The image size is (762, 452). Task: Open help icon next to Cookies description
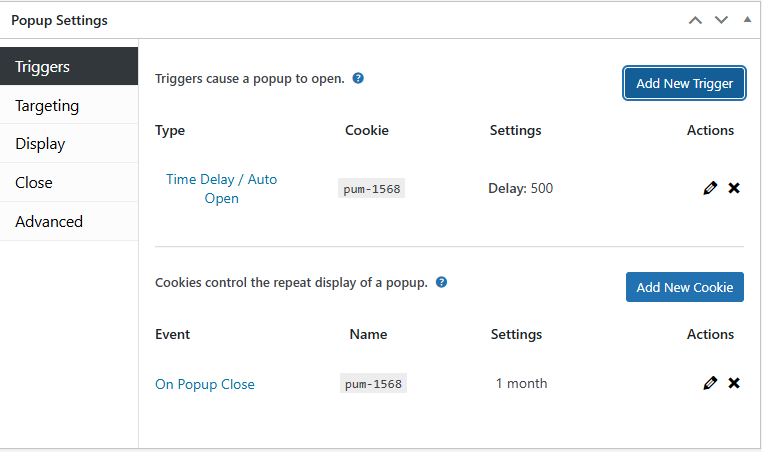point(441,282)
